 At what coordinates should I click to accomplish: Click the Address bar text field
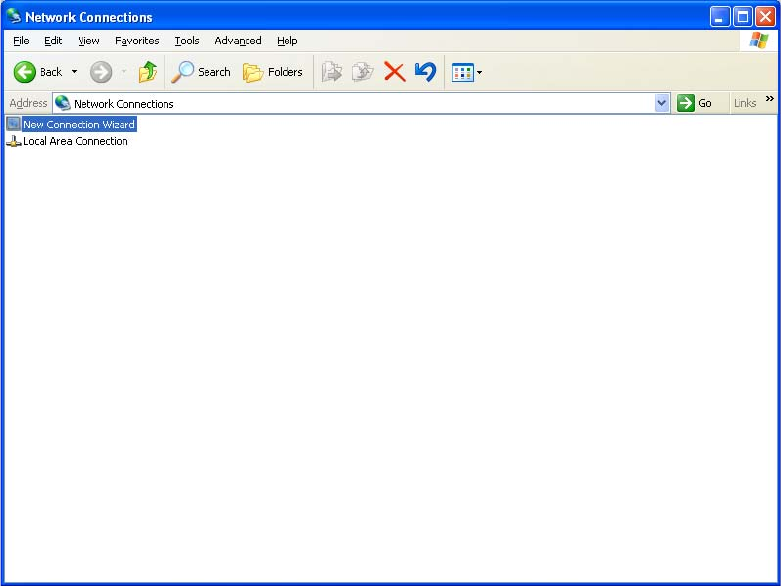354,104
